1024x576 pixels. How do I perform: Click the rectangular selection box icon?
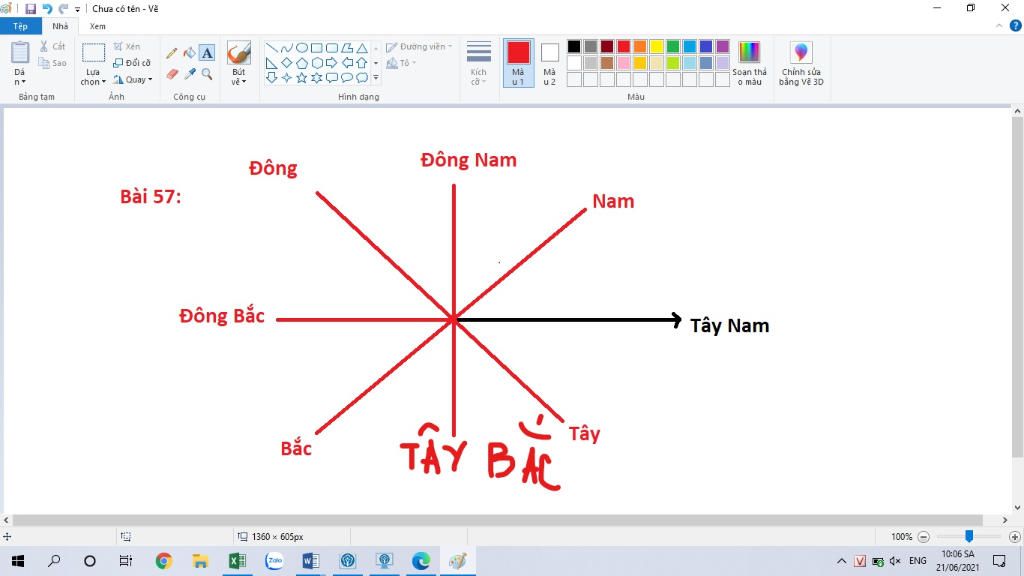[93, 53]
